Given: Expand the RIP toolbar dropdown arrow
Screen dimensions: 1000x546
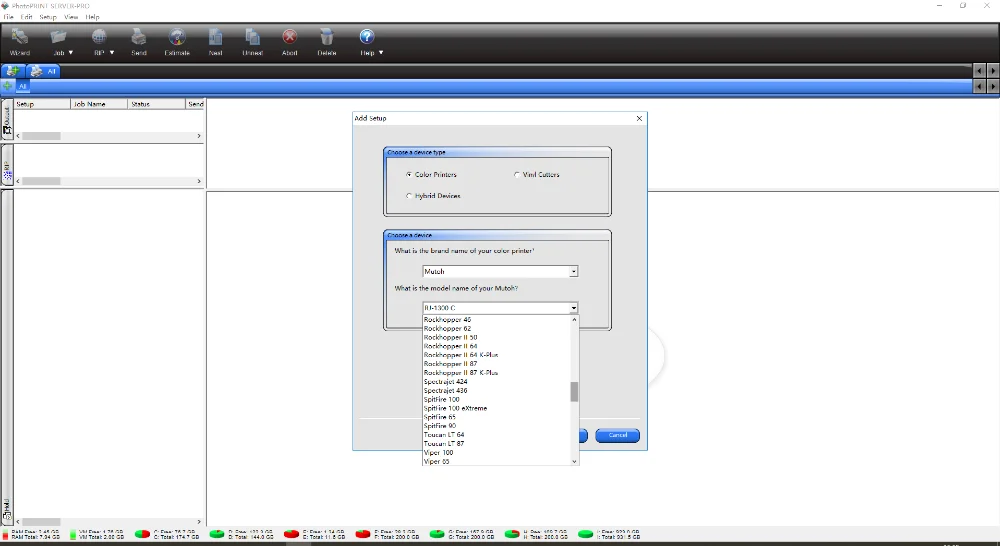Looking at the screenshot, I should click(x=112, y=52).
